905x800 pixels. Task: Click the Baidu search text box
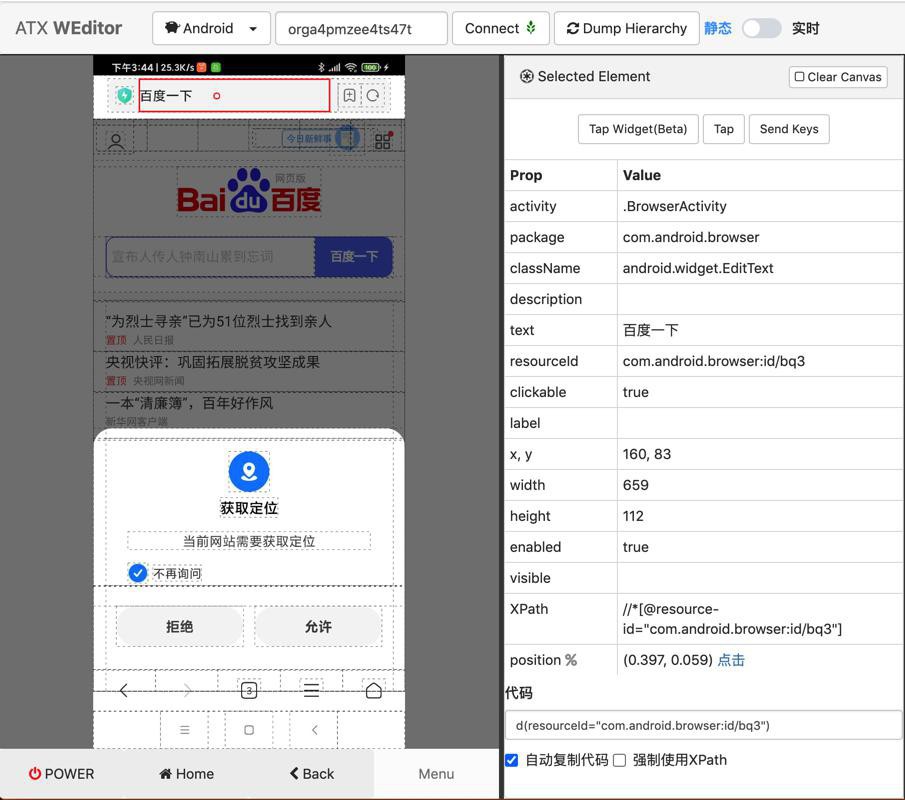[x=211, y=256]
